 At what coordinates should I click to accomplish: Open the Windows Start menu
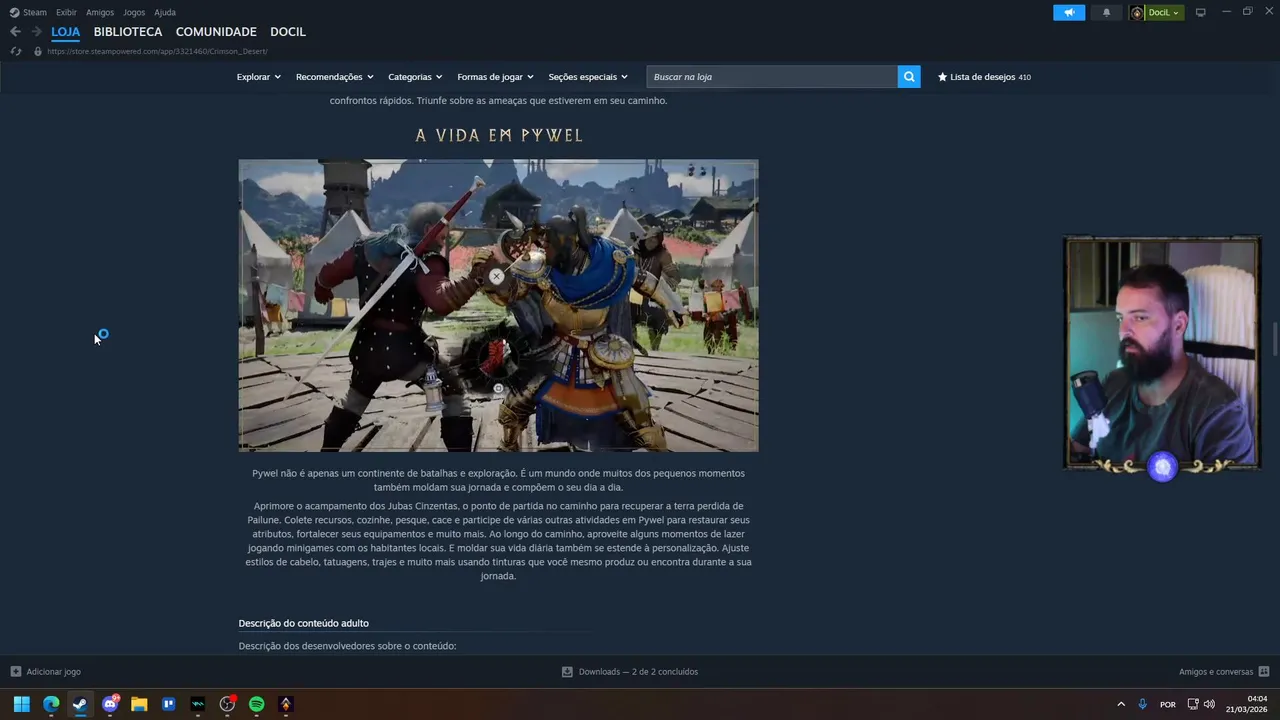[21, 704]
